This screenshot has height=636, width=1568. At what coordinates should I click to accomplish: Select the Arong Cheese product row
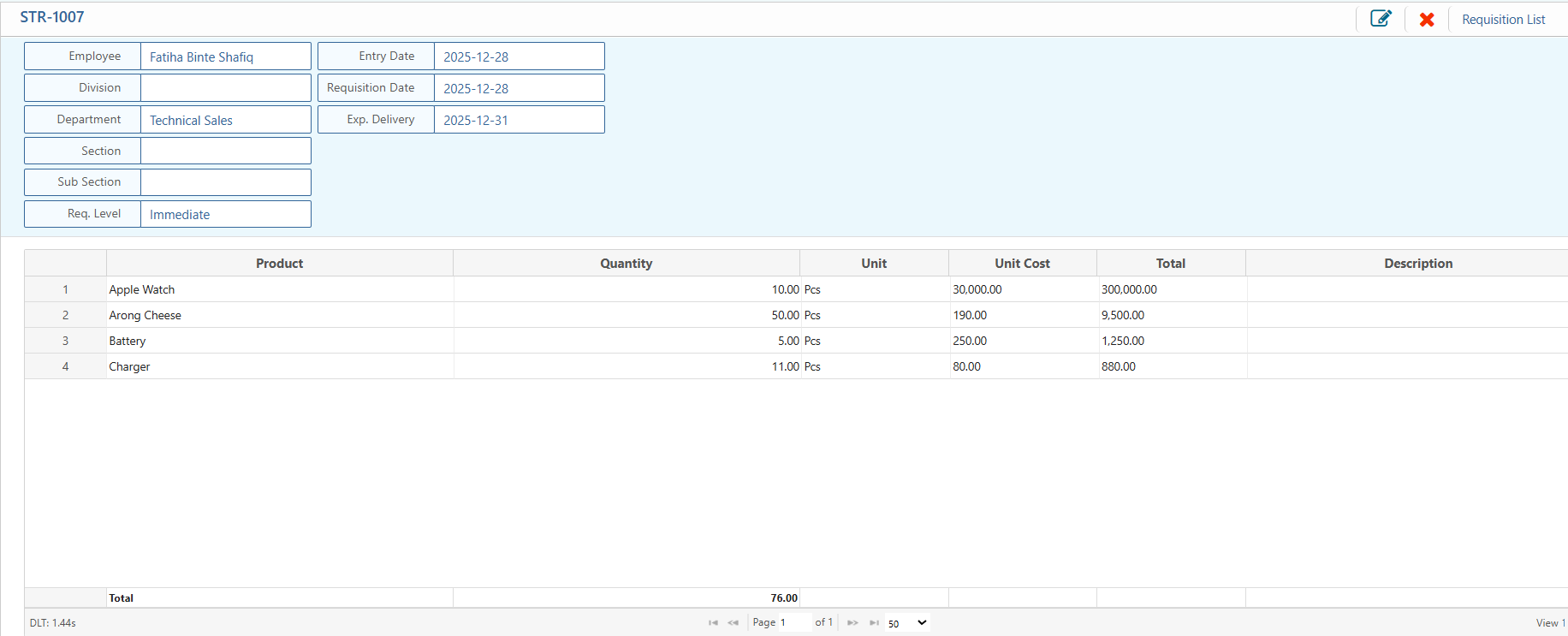(x=146, y=315)
